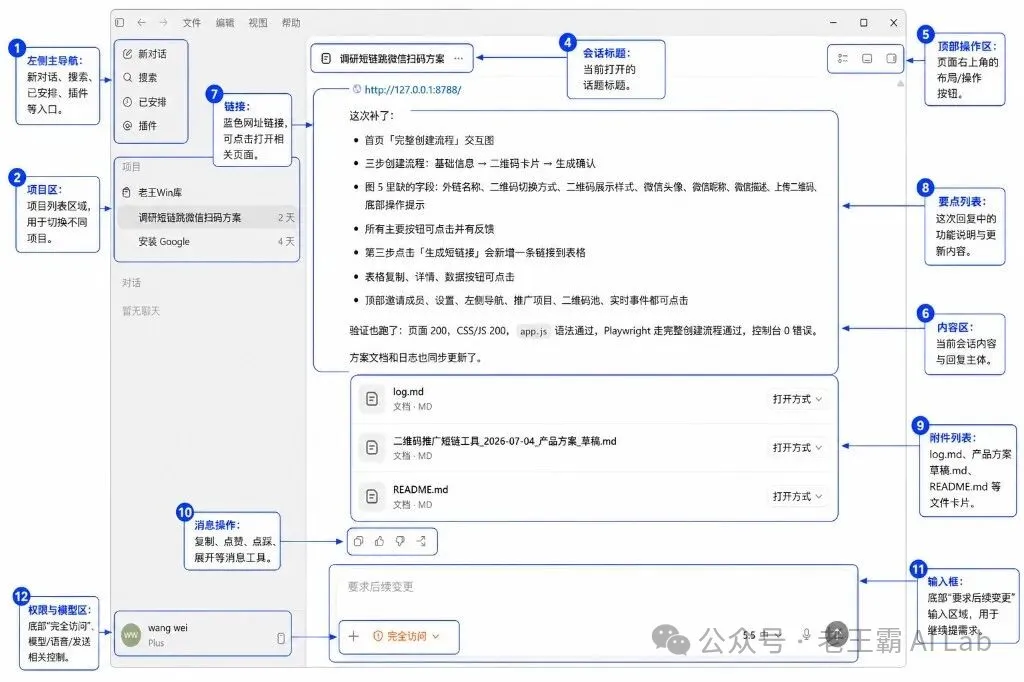Open 搜索 in the sidebar
1024x682 pixels.
(140, 78)
